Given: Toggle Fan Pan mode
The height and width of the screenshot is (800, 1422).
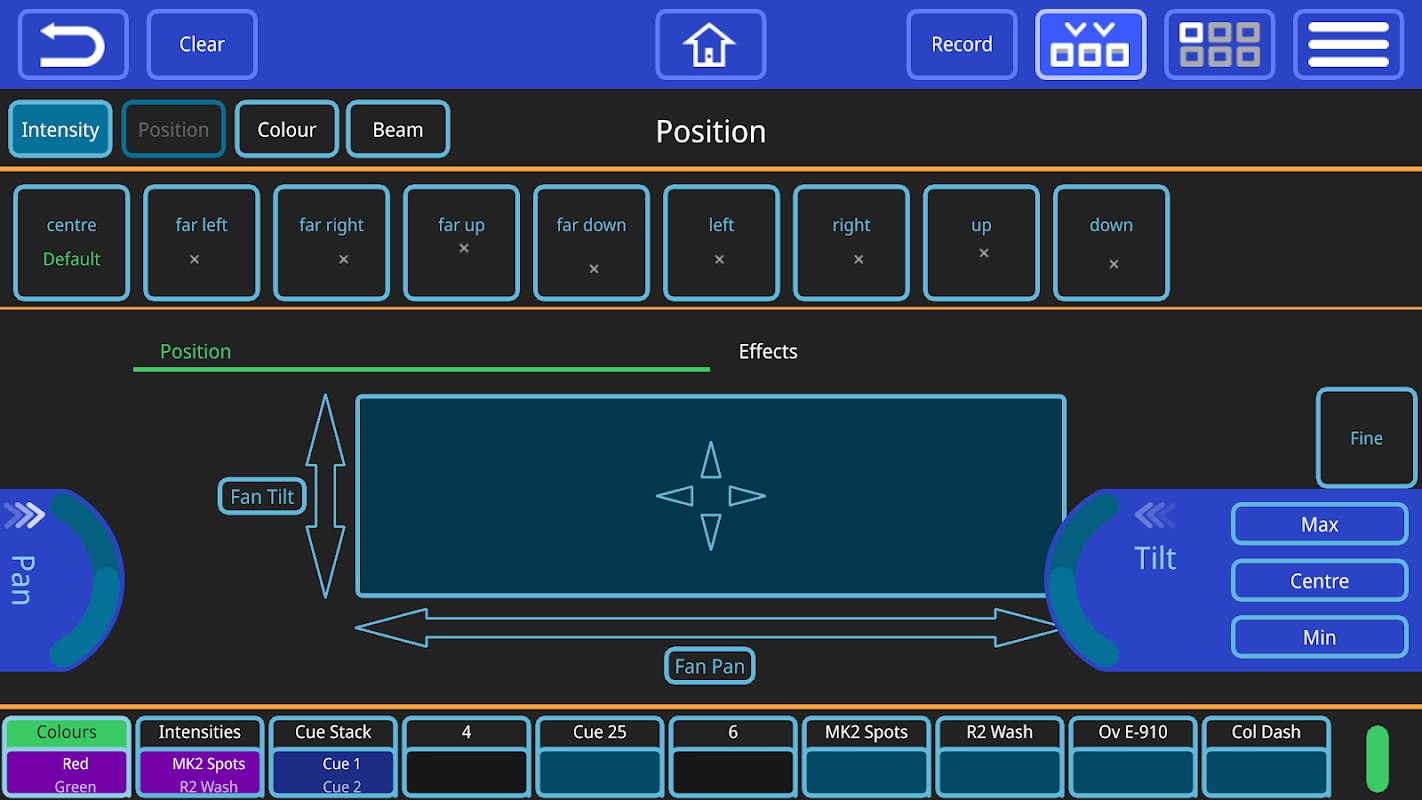Looking at the screenshot, I should [710, 666].
